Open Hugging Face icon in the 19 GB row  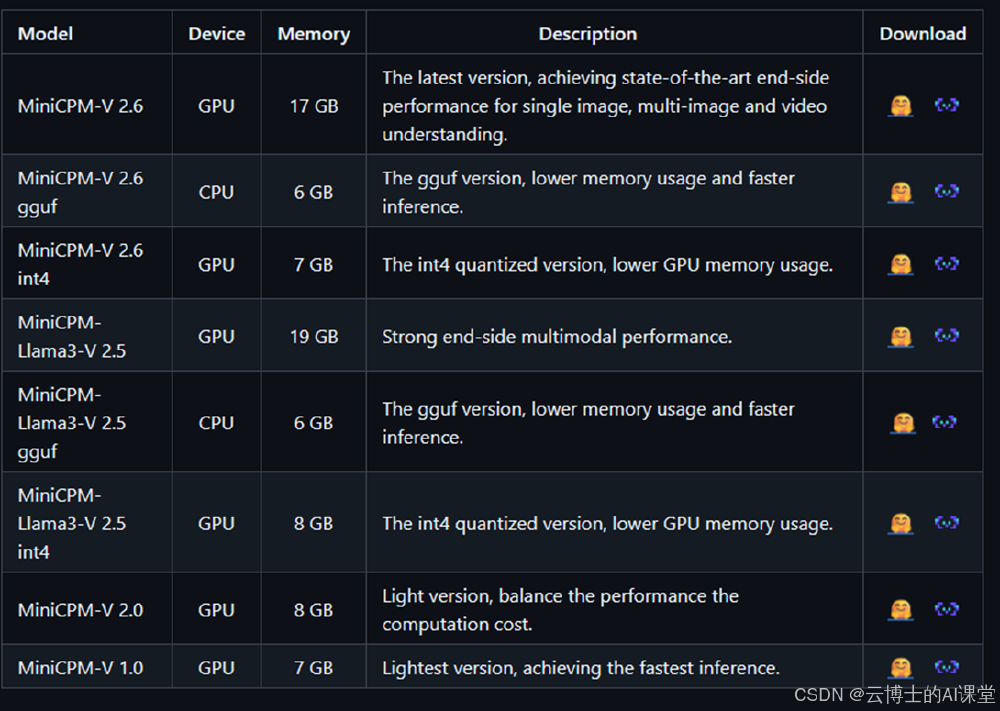[x=901, y=337]
